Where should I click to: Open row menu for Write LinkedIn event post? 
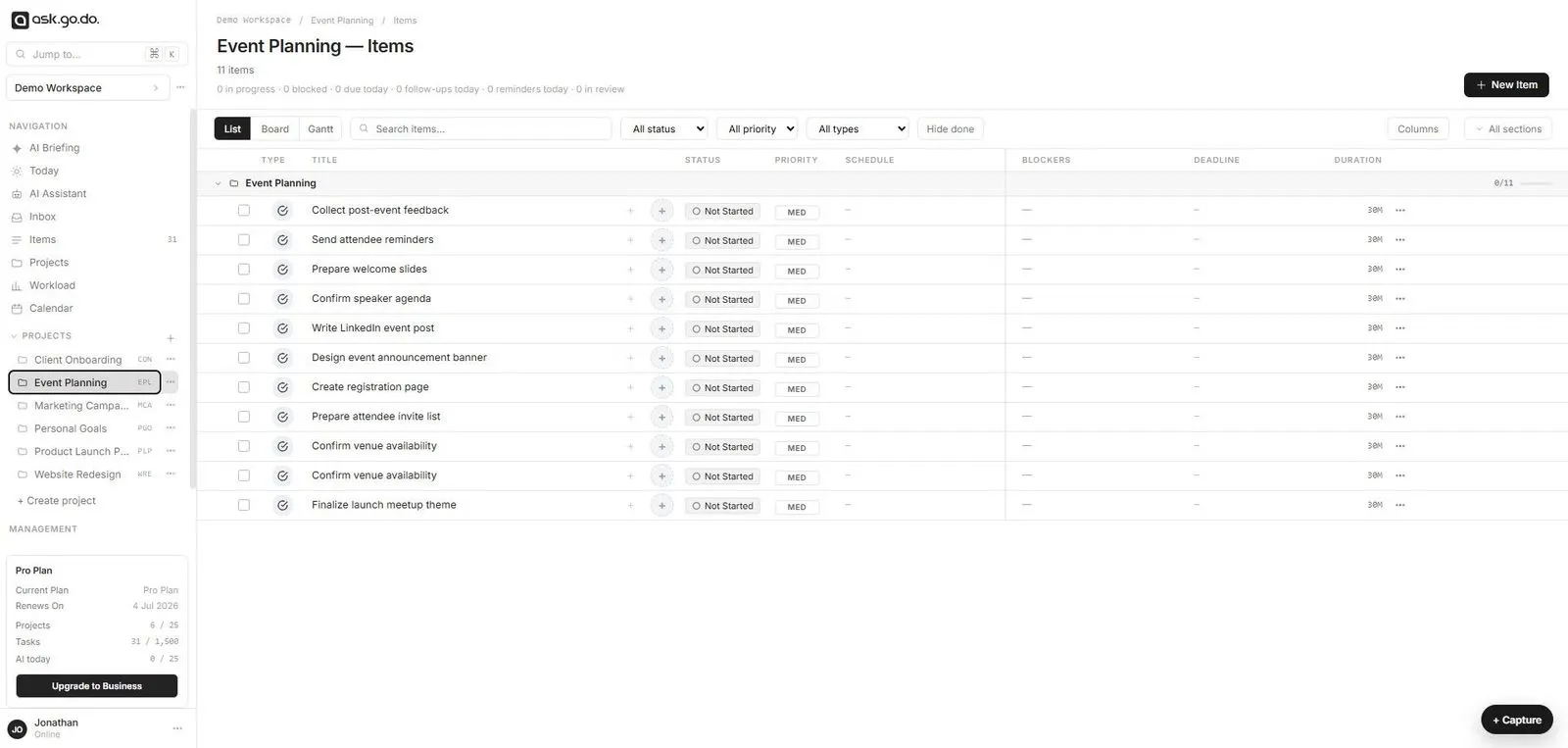click(1400, 328)
